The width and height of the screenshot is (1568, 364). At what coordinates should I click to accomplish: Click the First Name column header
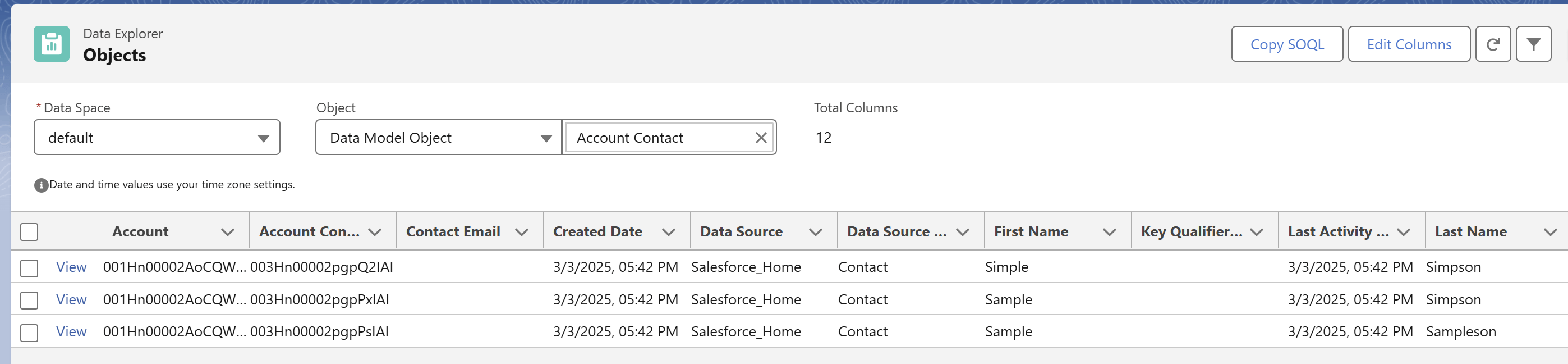point(1031,231)
